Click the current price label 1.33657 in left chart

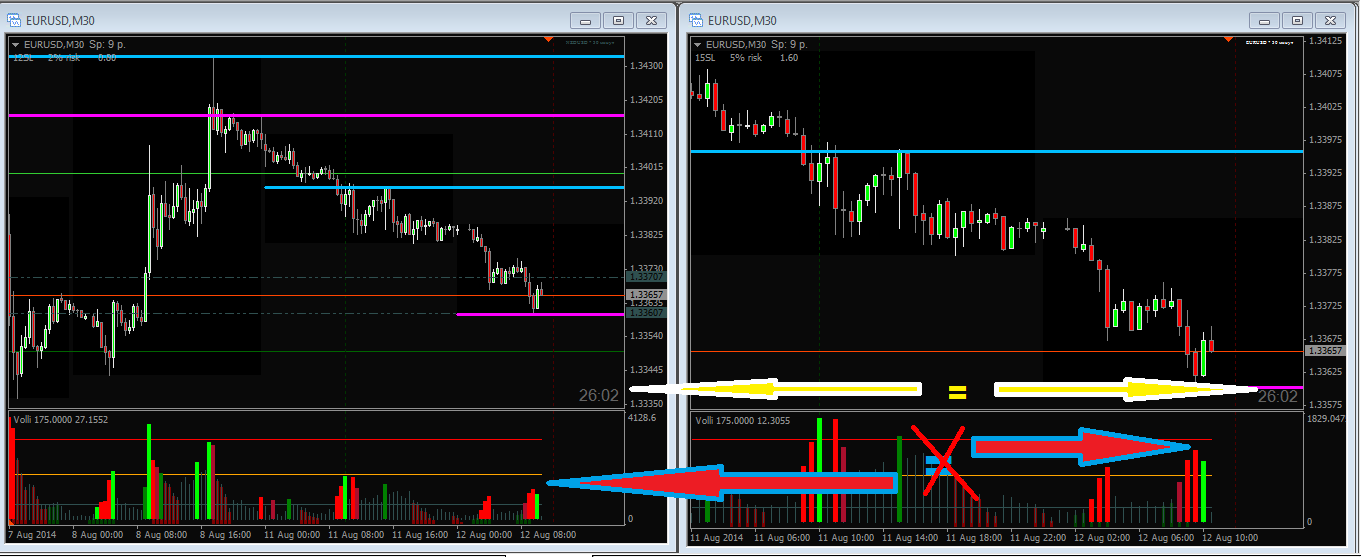click(x=645, y=294)
